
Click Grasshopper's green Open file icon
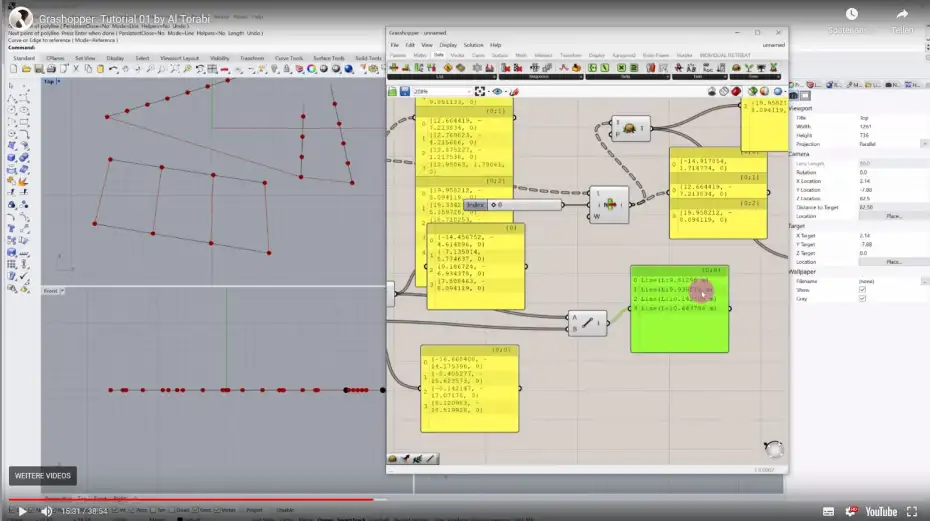pos(393,91)
